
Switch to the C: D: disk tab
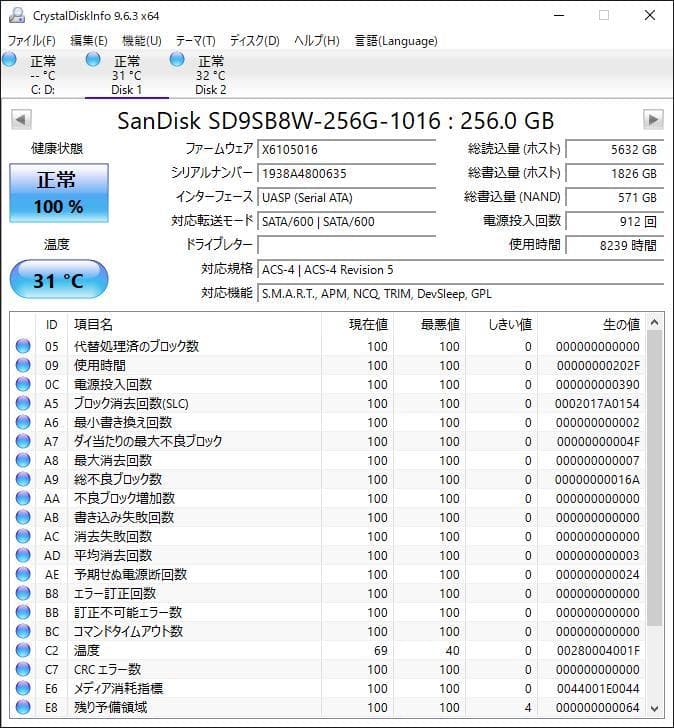tap(43, 74)
